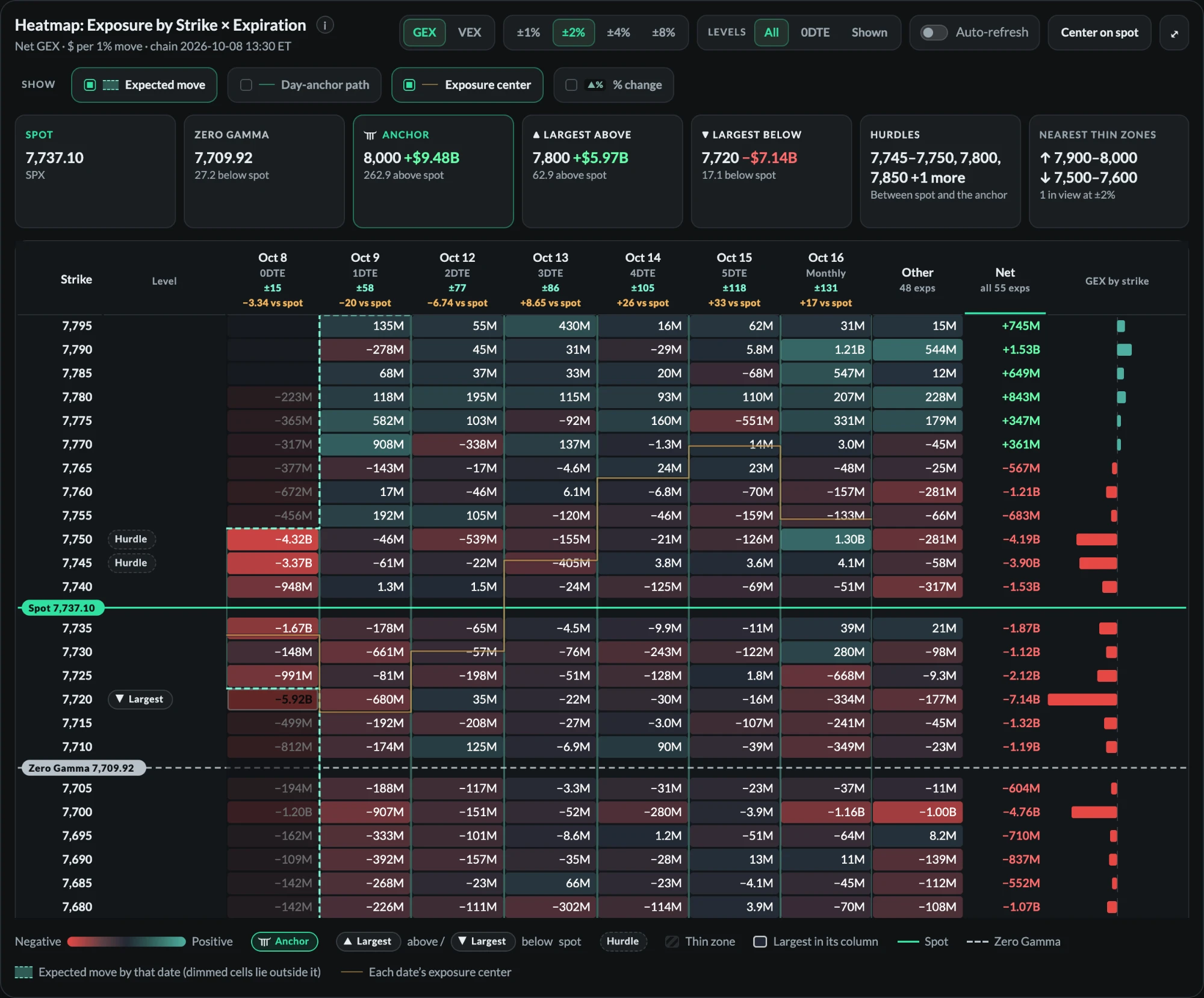Click the Largest-below marker on strike 7,720
Screen dimensions: 1204x998
(x=140, y=699)
